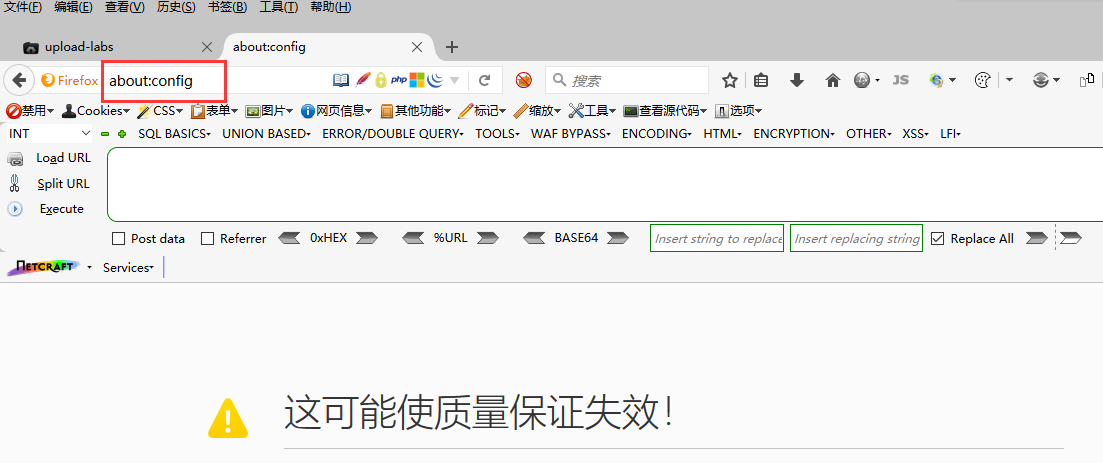This screenshot has height=463, width=1103.
Task: Expand the ERROR/DOUBLE QUERY menu
Action: [x=393, y=134]
